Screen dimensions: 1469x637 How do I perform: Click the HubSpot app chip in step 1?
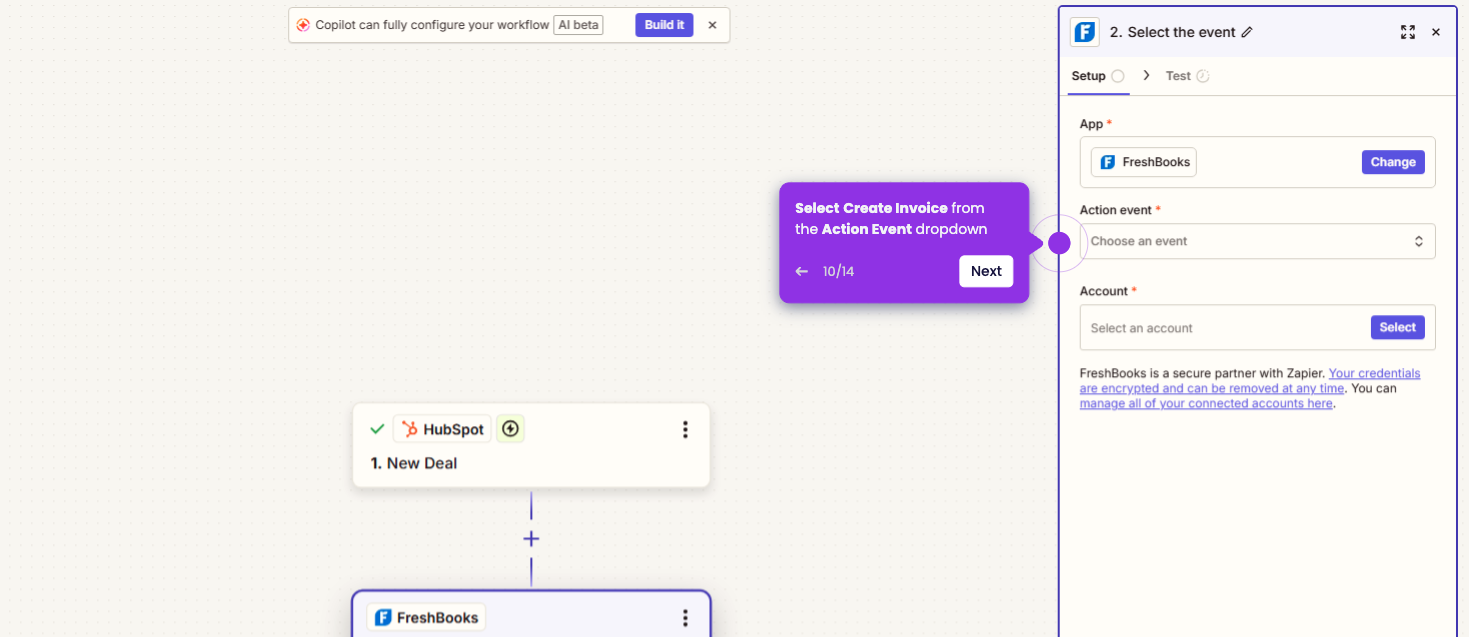pos(441,429)
